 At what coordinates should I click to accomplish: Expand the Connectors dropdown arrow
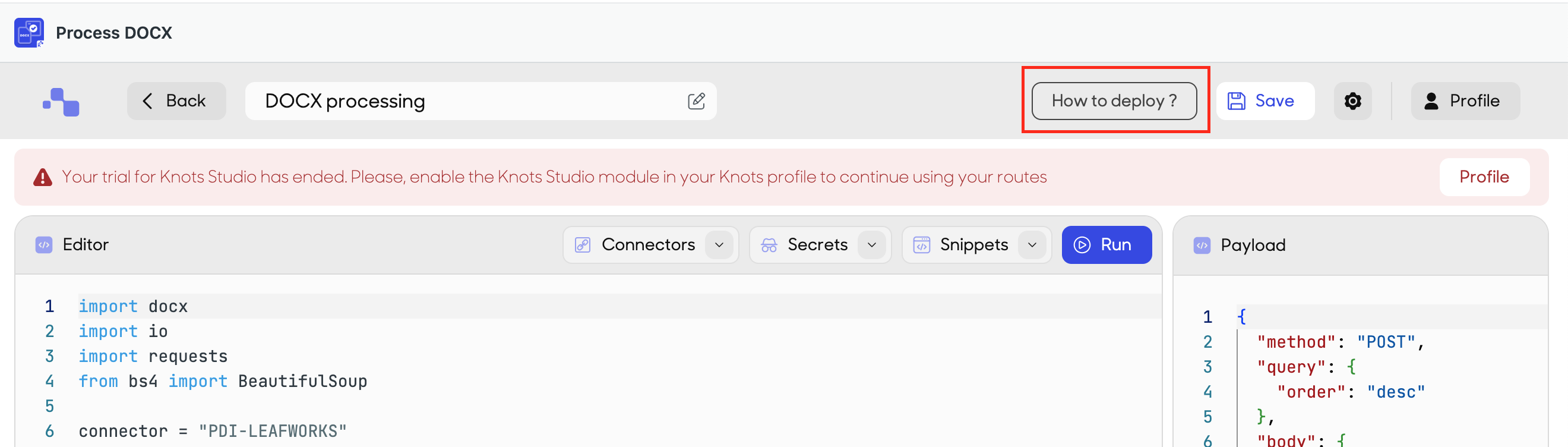point(719,245)
